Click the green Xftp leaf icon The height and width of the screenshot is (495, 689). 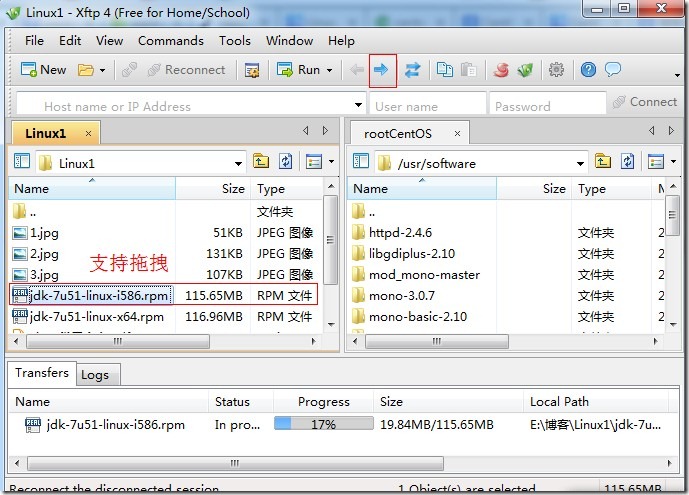pos(525,70)
